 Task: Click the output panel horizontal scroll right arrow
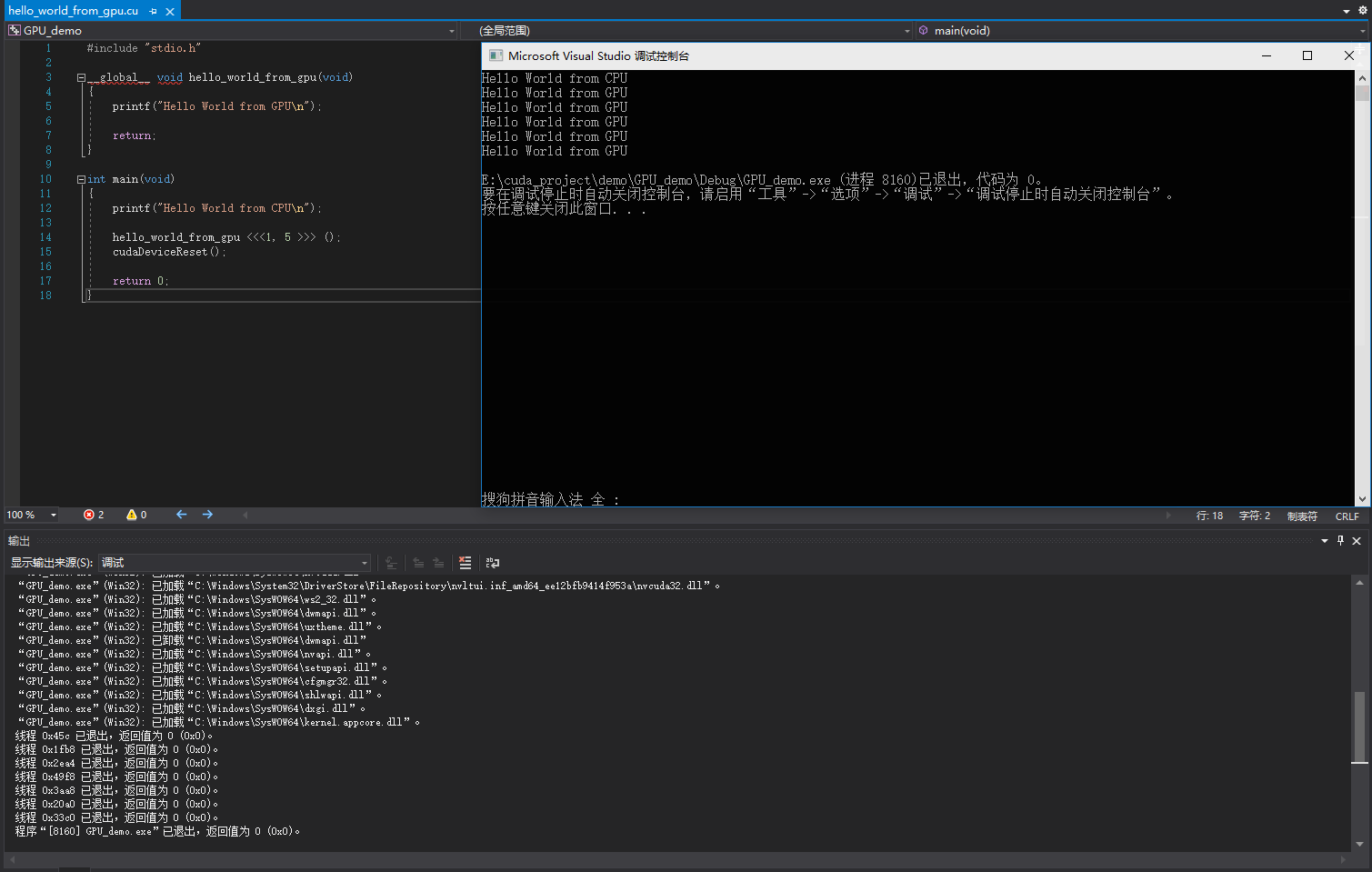point(1345,859)
